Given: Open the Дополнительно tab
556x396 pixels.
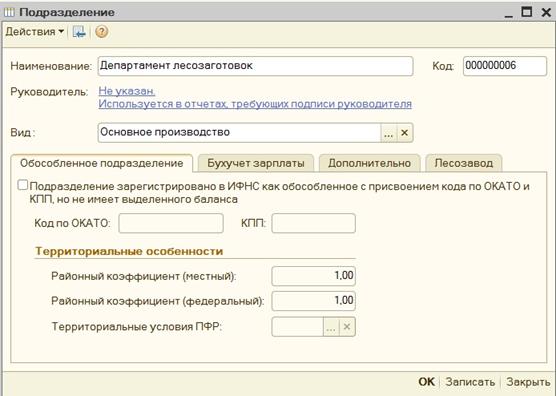Looking at the screenshot, I should (x=369, y=163).
